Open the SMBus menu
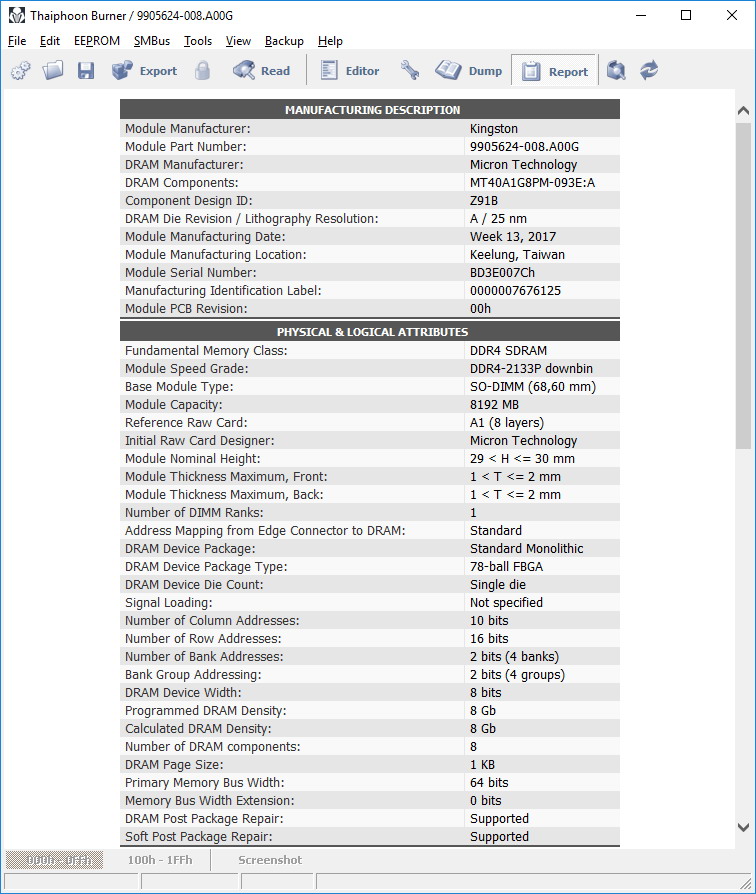Image resolution: width=756 pixels, height=894 pixels. [152, 41]
